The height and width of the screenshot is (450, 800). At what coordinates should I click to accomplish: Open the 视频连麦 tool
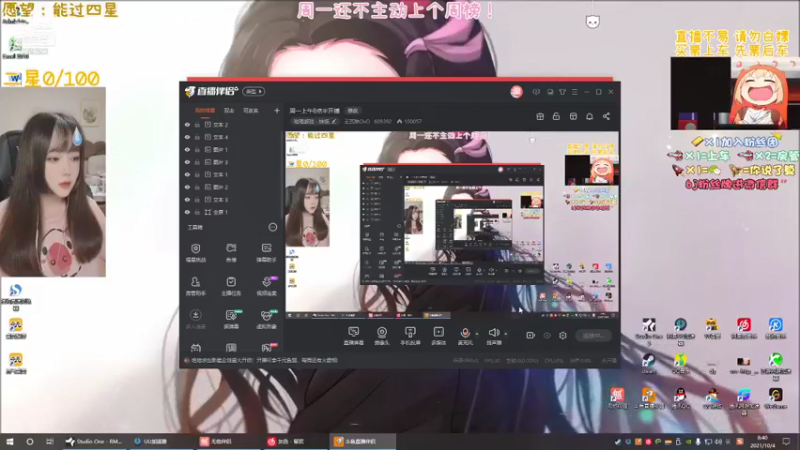[x=266, y=286]
